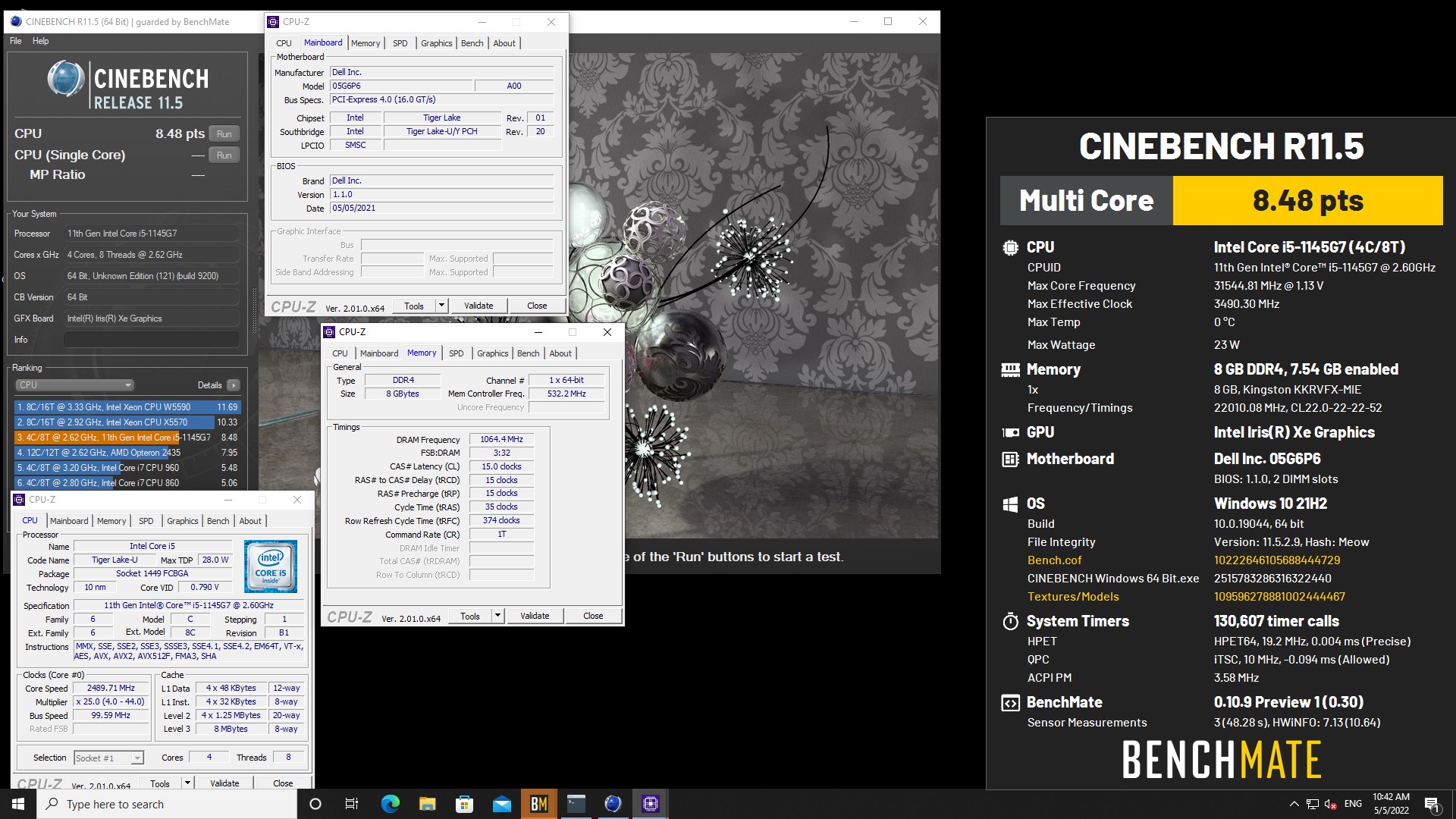Click the Cinebench sphere logo
Screen dimensions: 1456x819
pos(66,79)
